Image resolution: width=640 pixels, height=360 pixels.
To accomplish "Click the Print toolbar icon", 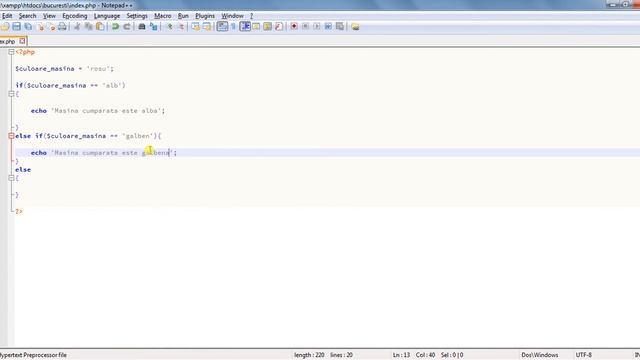I will click(x=62, y=27).
